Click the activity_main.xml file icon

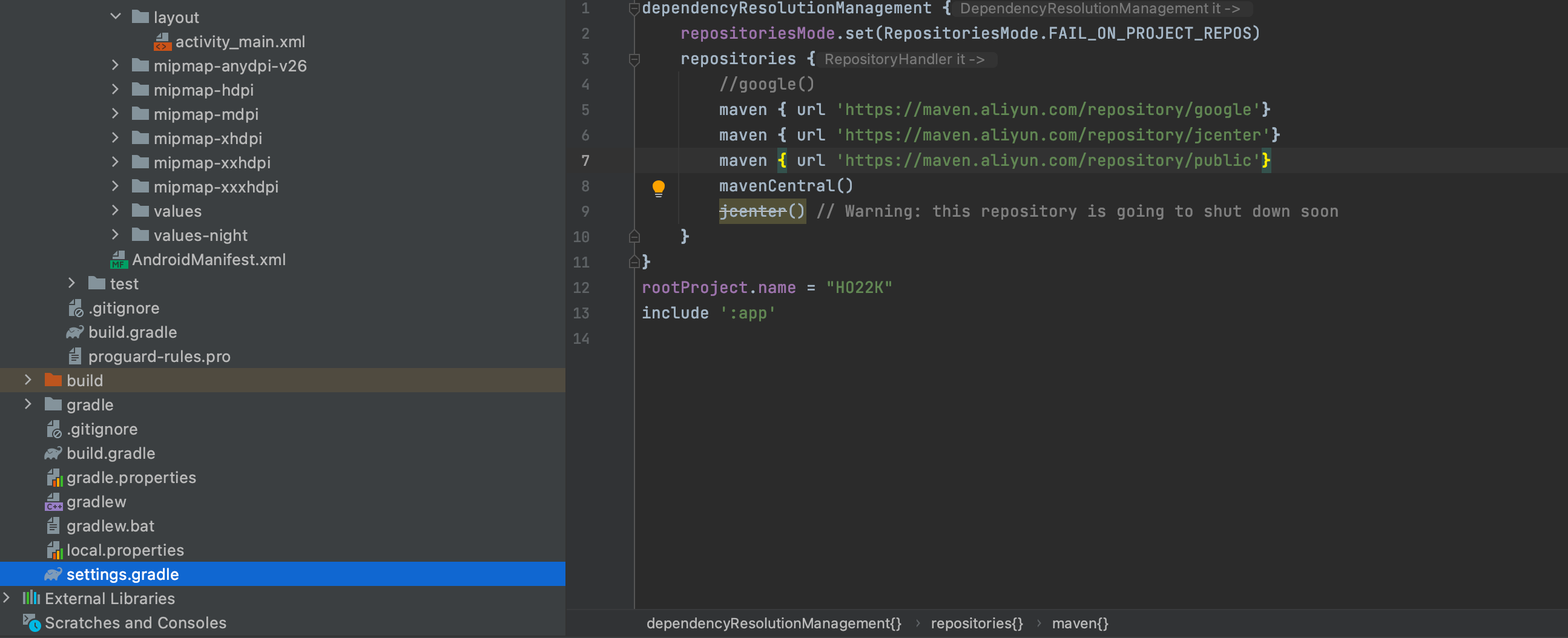click(162, 41)
